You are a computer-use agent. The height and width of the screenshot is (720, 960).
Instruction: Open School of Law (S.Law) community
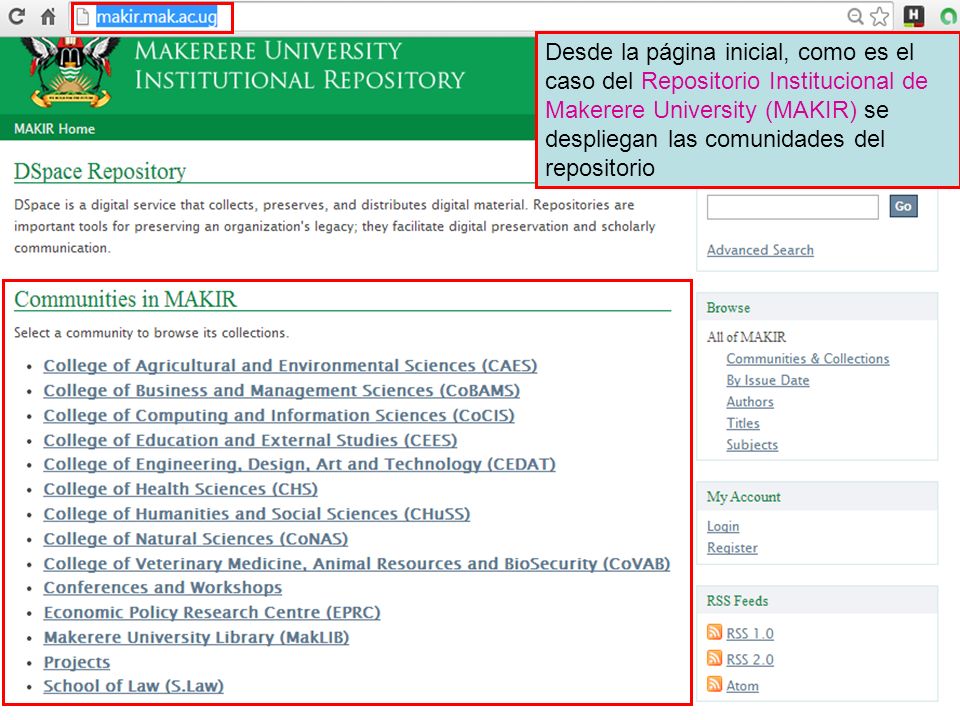(133, 686)
